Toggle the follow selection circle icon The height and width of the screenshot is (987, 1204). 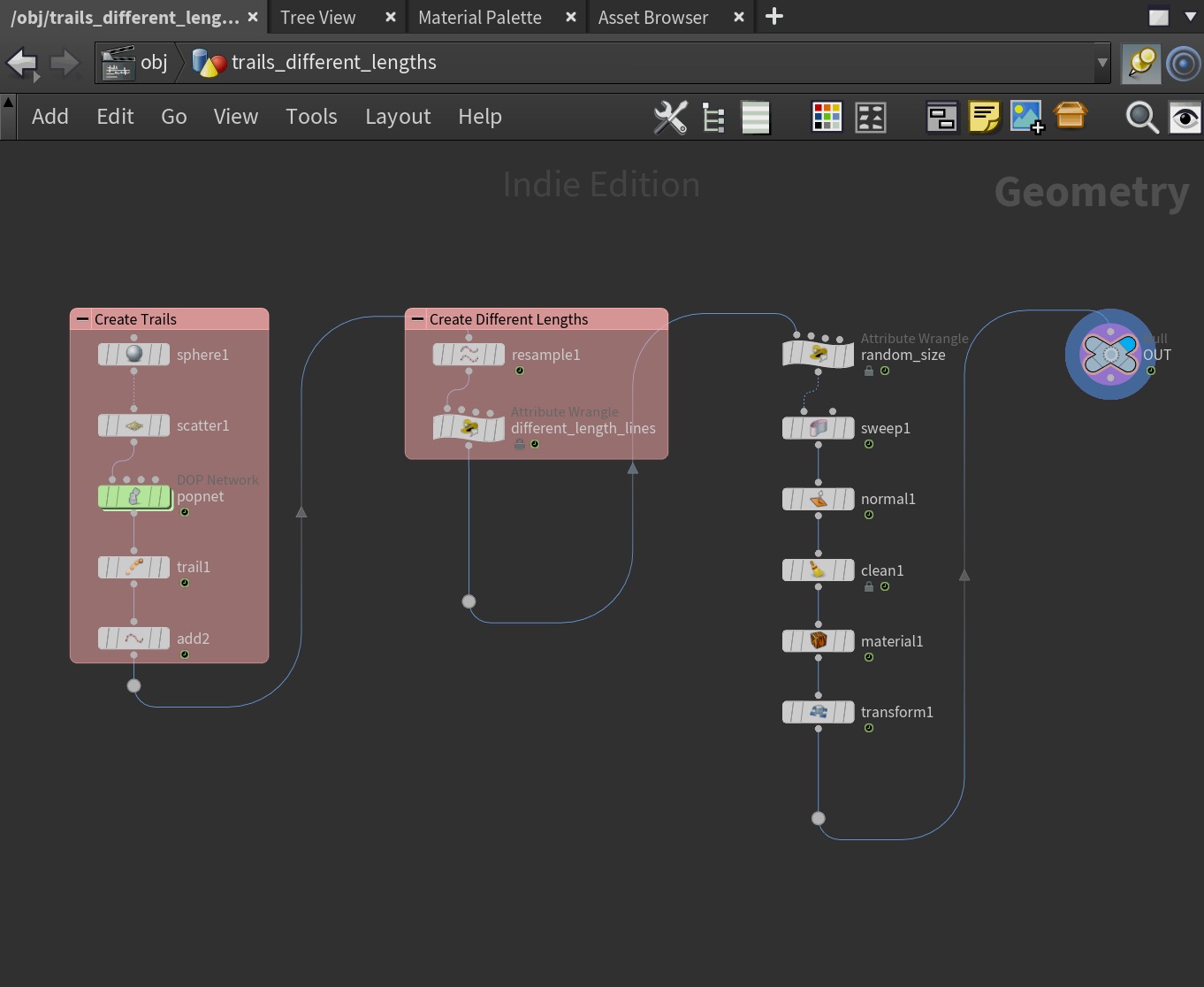[1184, 63]
